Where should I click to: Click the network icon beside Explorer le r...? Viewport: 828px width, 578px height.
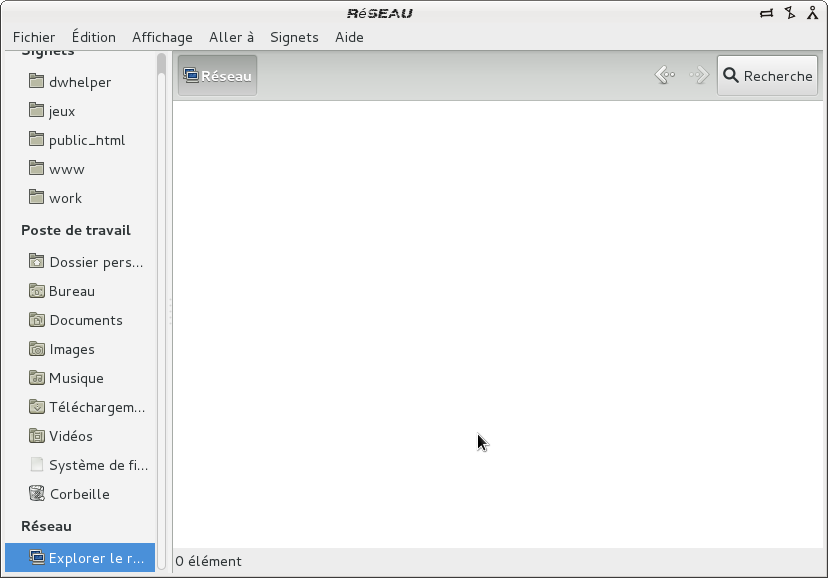tap(36, 557)
